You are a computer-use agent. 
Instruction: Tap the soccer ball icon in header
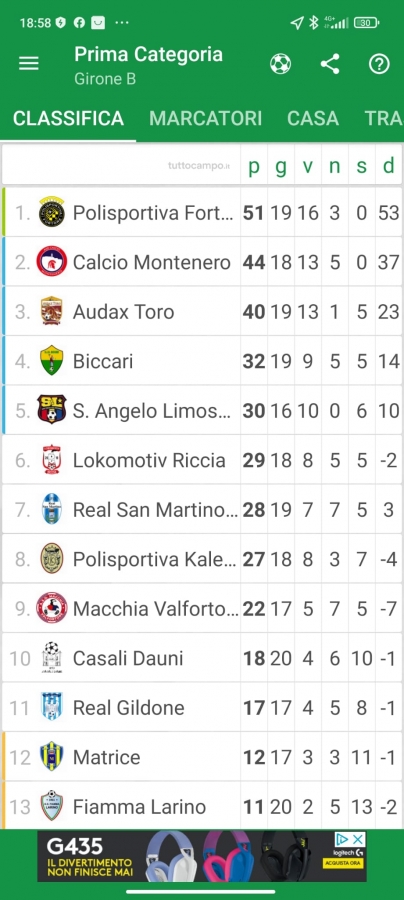(280, 64)
